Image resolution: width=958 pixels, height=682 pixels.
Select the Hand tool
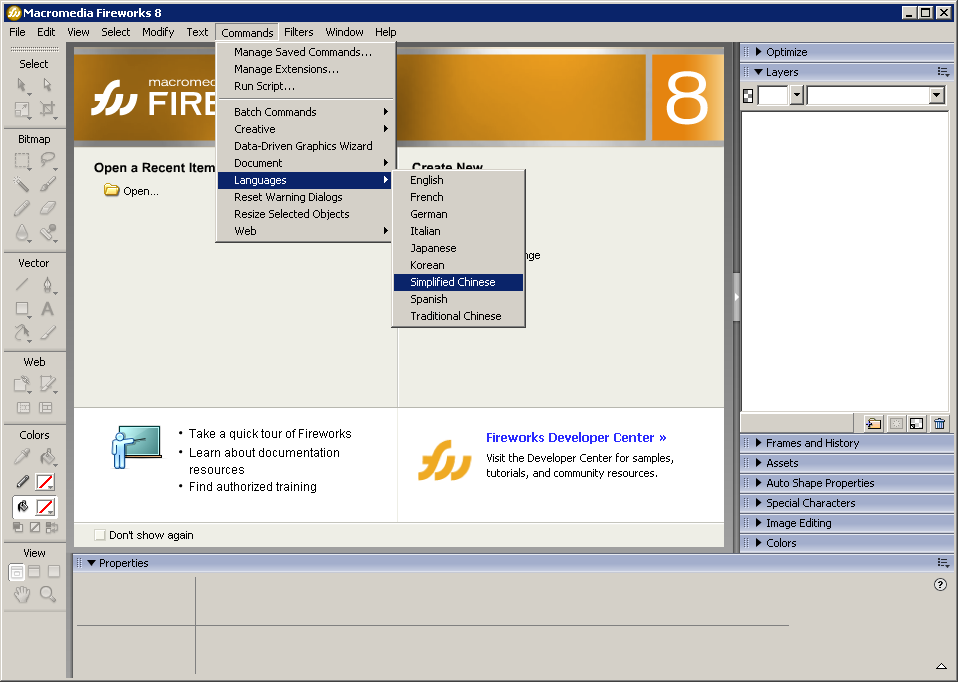click(x=22, y=593)
